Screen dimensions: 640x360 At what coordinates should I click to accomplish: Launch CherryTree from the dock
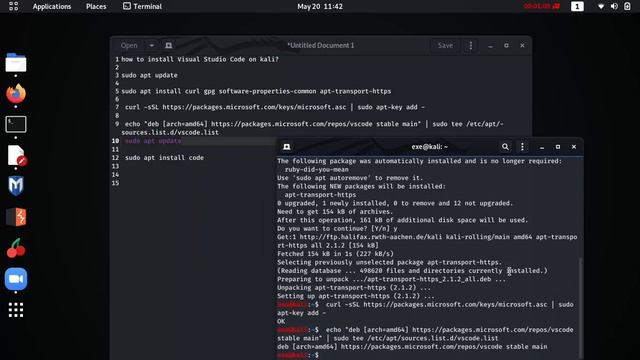coord(16,248)
